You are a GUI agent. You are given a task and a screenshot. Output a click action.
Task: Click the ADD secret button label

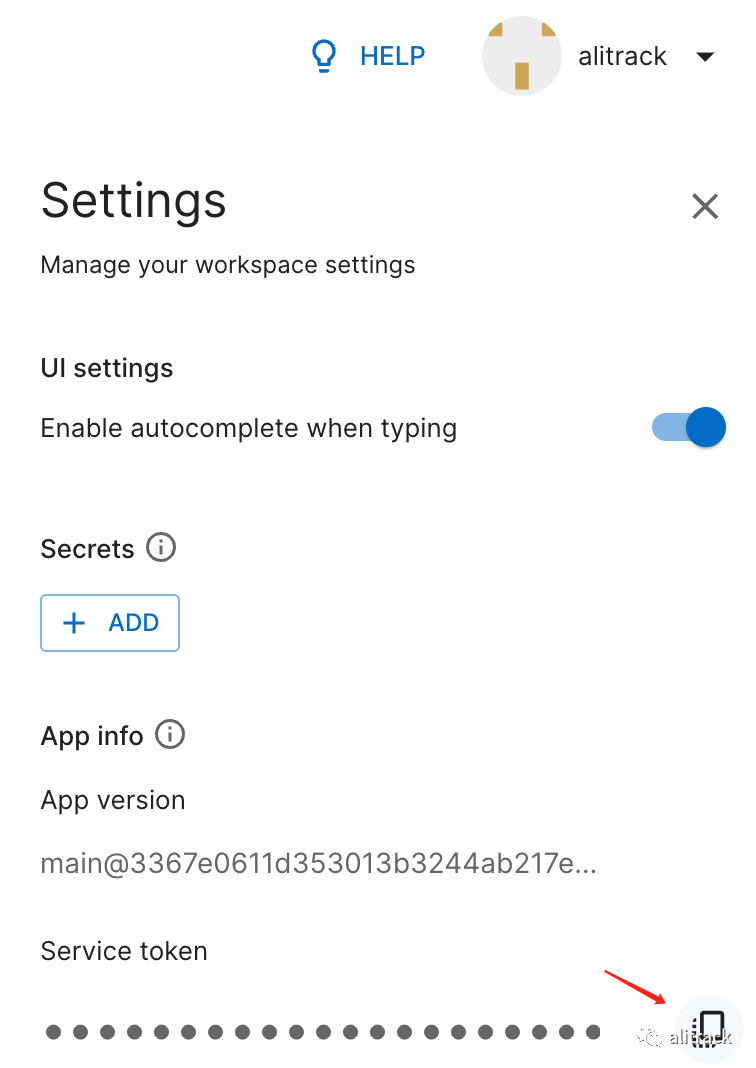[x=134, y=623]
